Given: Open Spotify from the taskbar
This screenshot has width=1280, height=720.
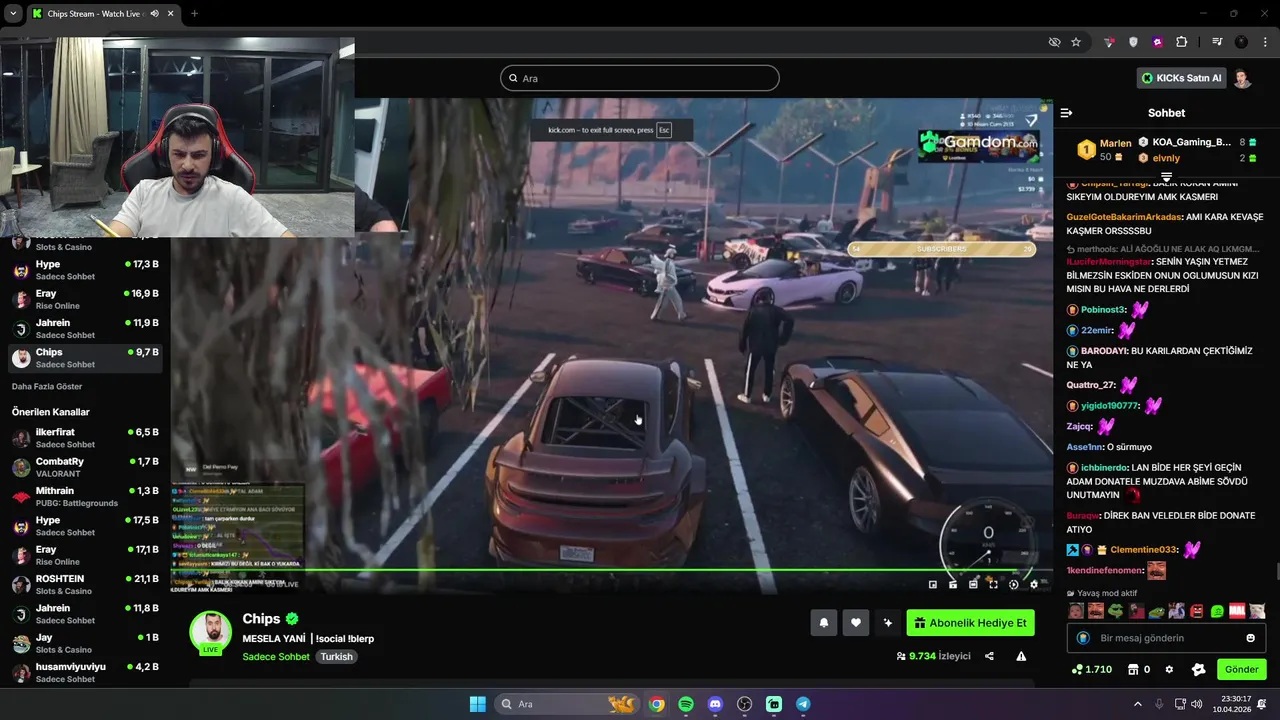Looking at the screenshot, I should point(686,704).
